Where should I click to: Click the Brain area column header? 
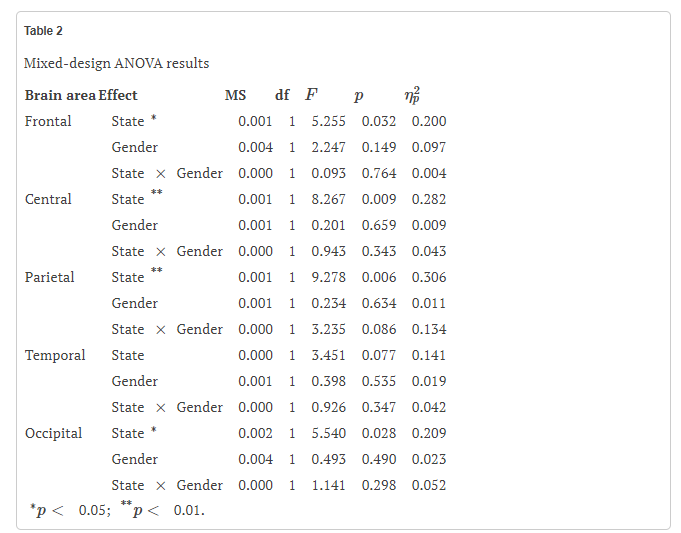click(60, 95)
